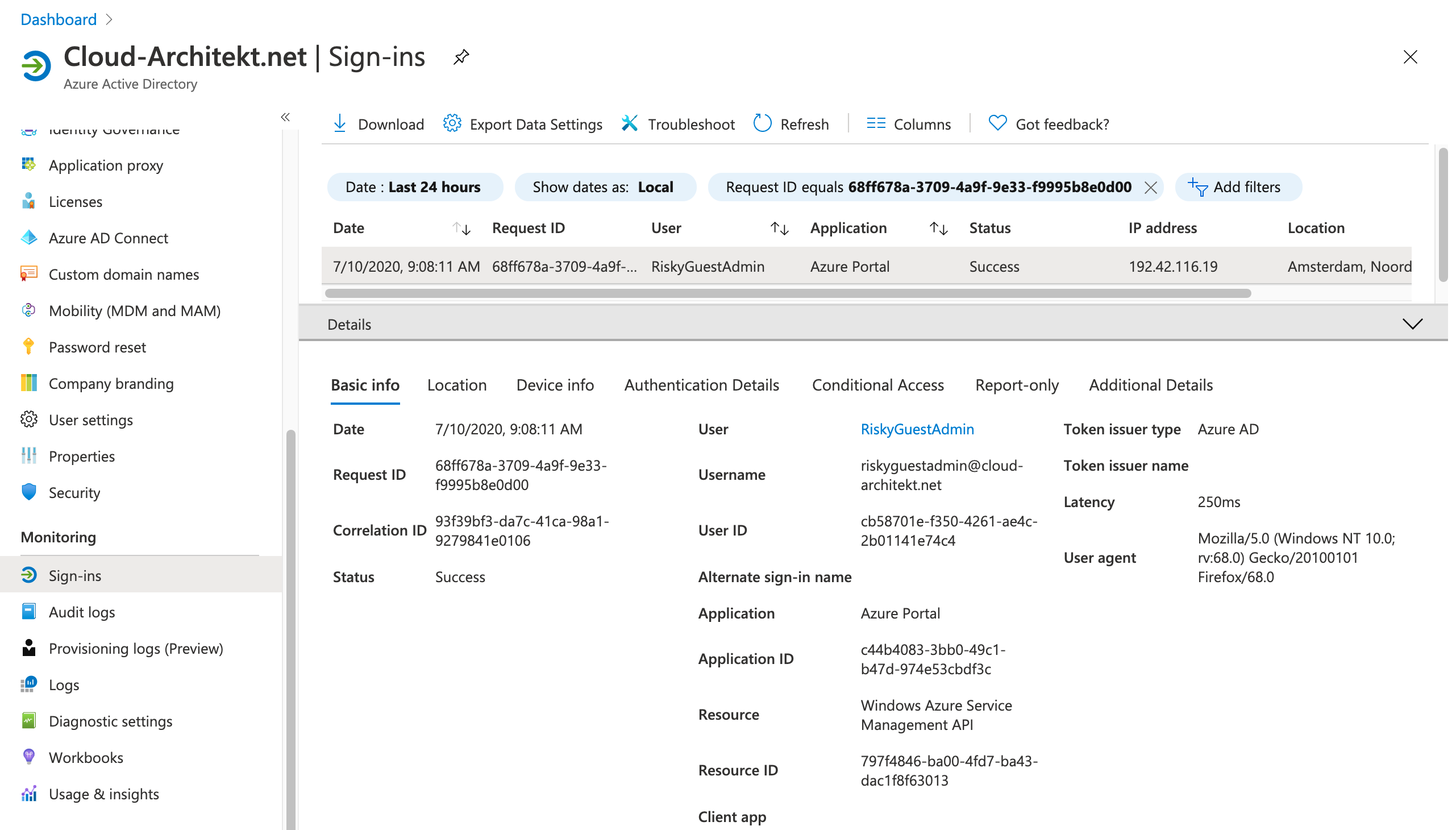Image resolution: width=1456 pixels, height=830 pixels.
Task: Collapse the Details panel chevron
Action: click(x=1412, y=325)
